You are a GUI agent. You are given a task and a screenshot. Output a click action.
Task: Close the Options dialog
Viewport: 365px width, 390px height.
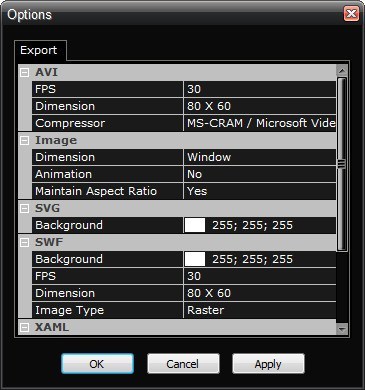pyautogui.click(x=351, y=14)
